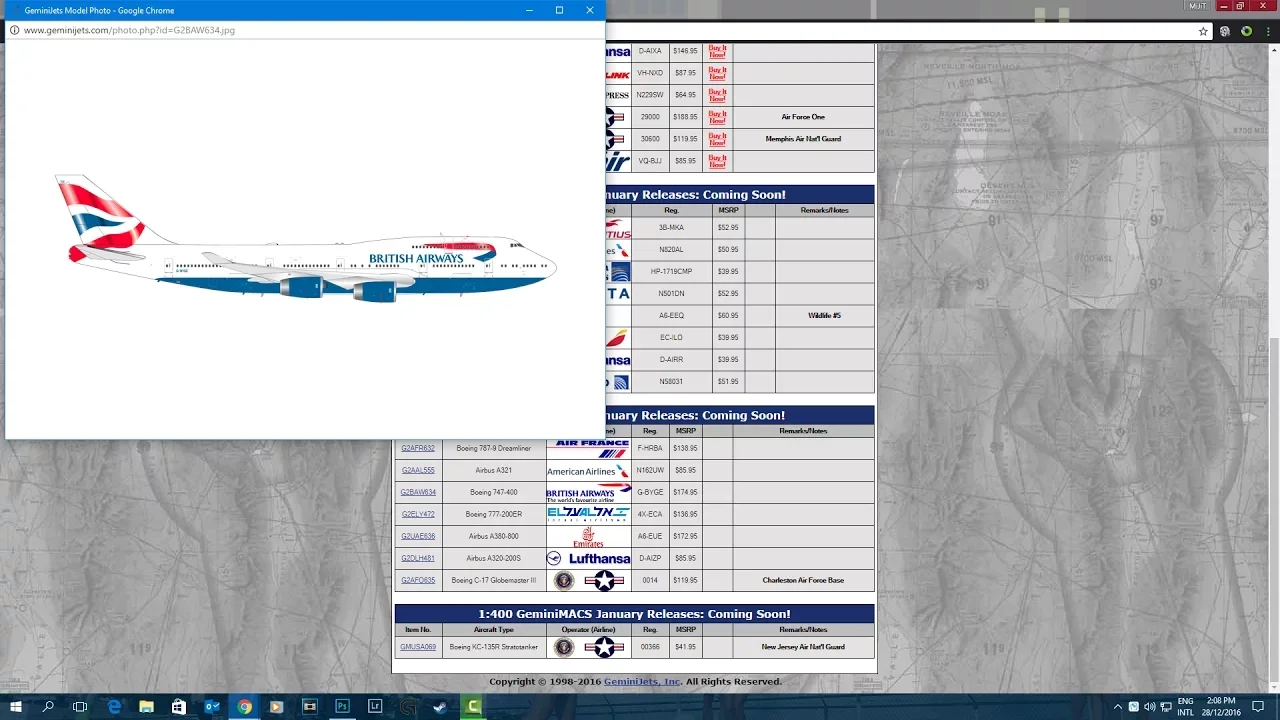Click Buy It Now for D-AIXA

pyautogui.click(x=717, y=51)
